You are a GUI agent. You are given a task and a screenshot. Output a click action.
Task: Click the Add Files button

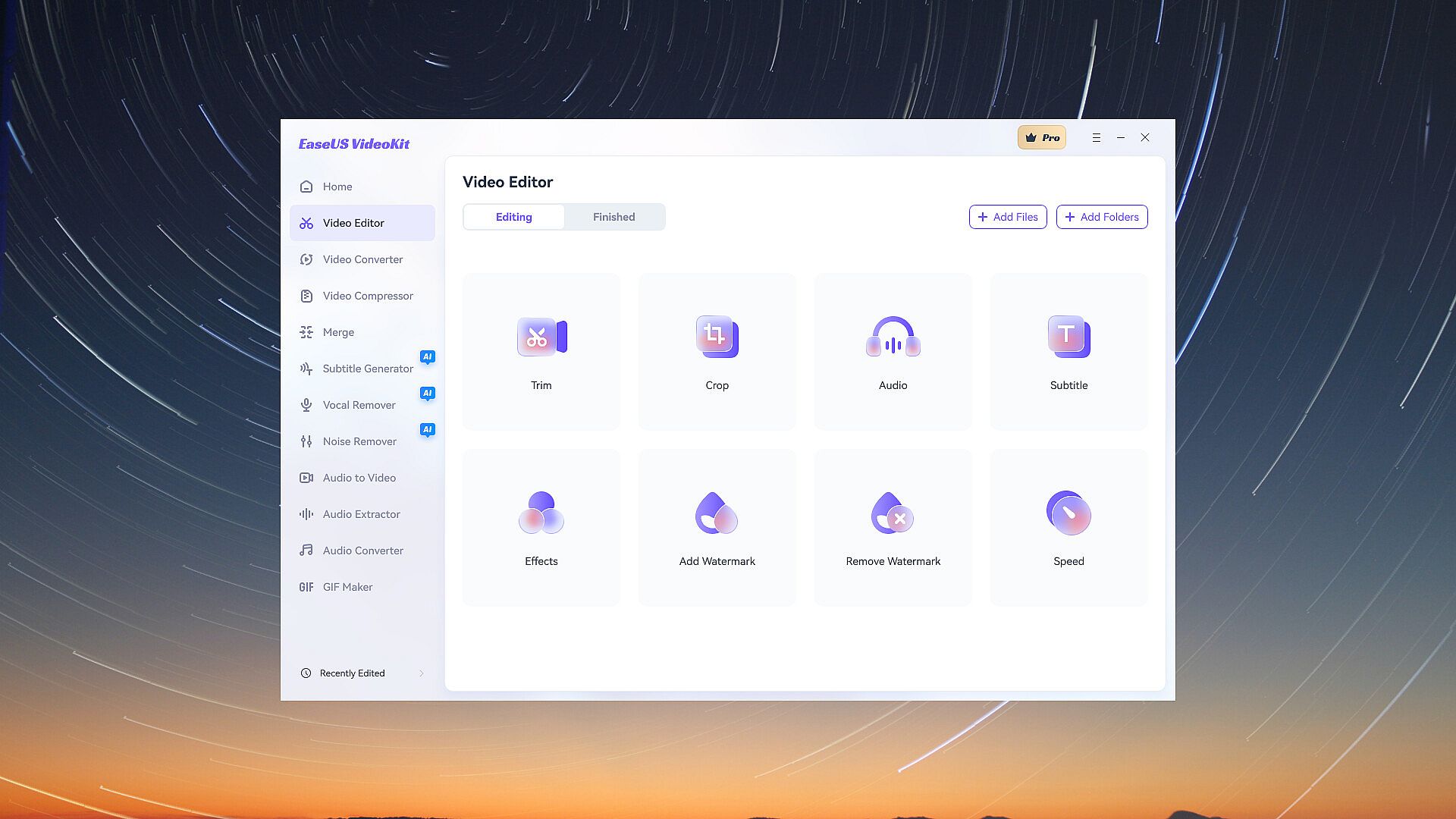tap(1007, 217)
